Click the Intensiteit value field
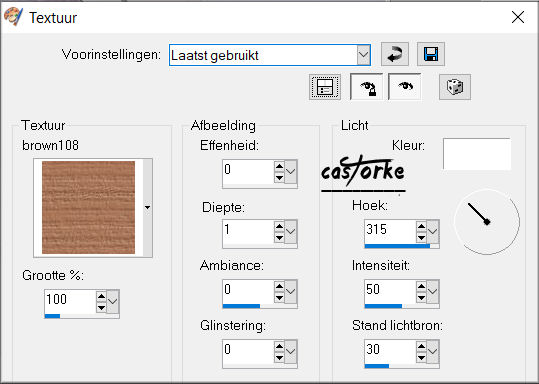This screenshot has height=384, width=539. (390, 290)
